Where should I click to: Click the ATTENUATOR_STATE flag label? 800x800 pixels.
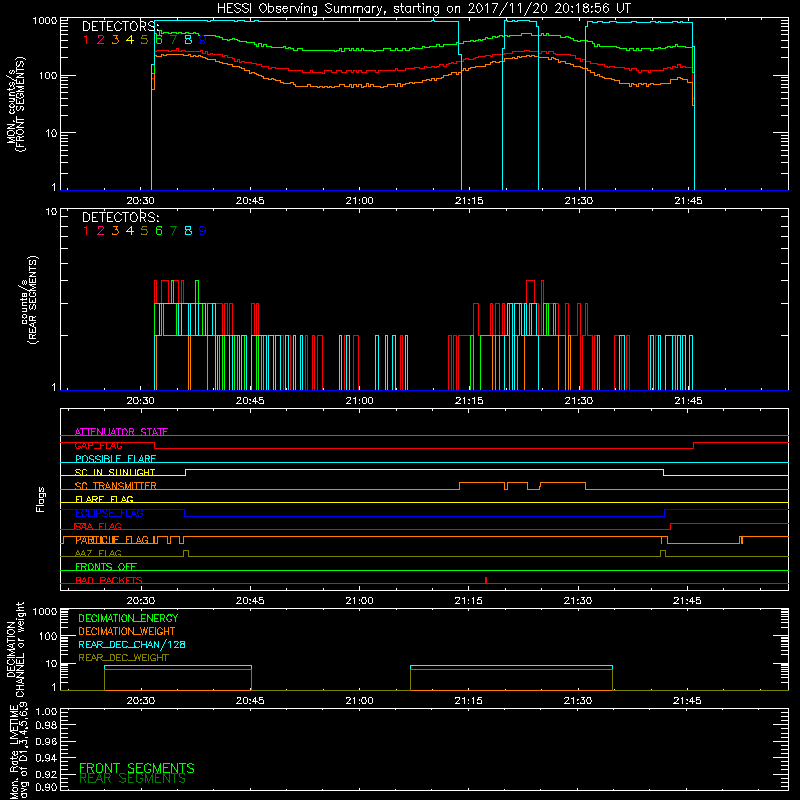[121, 432]
